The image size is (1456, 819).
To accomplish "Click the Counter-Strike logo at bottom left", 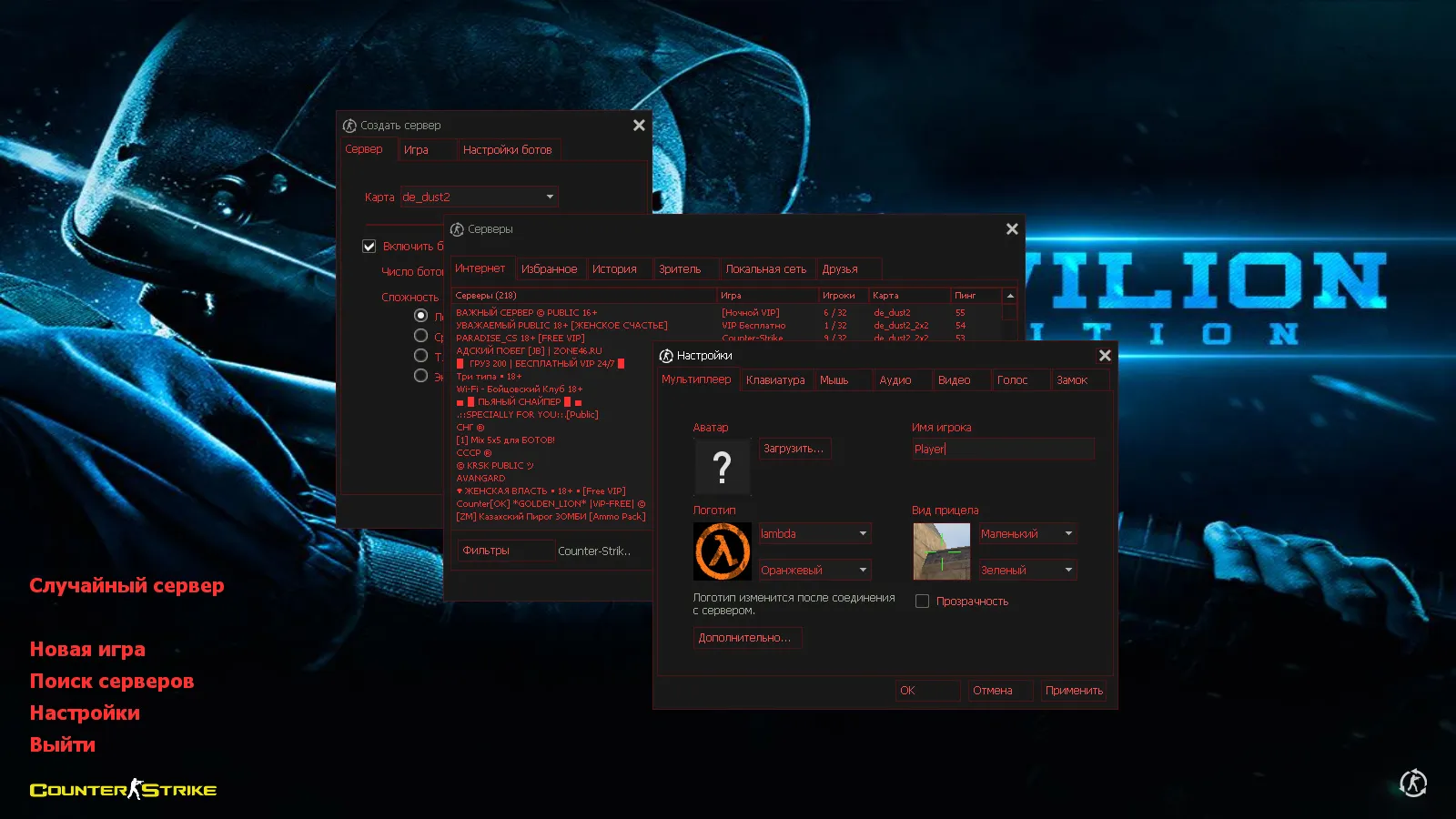I will (123, 790).
